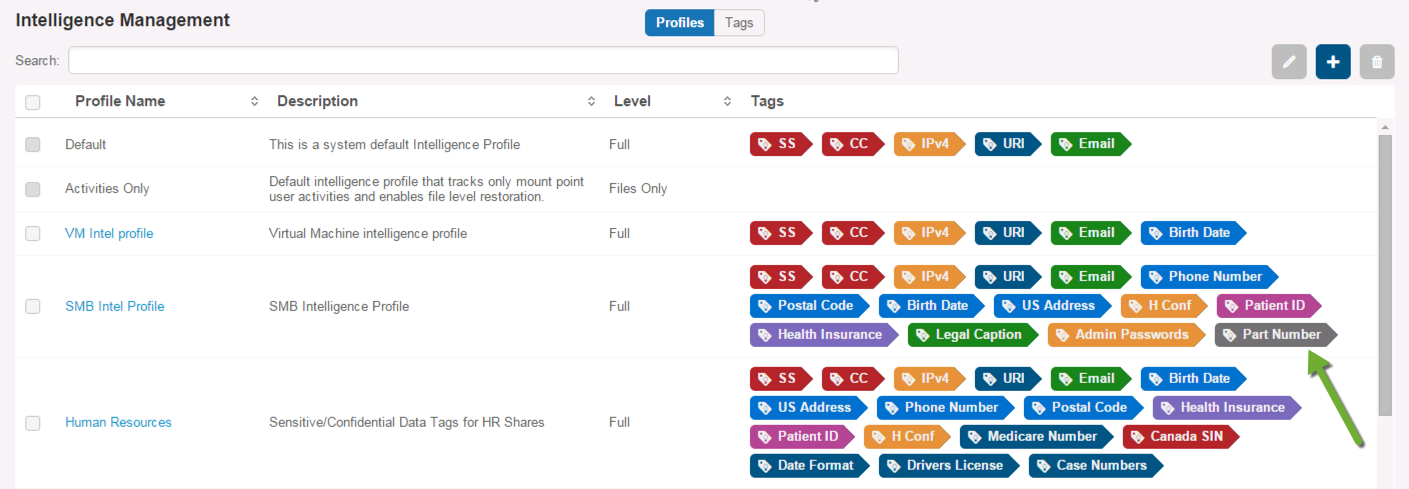Screen dimensions: 1409x489
Task: Click Postal Code tag in SMB Intel row
Action: [x=808, y=306]
